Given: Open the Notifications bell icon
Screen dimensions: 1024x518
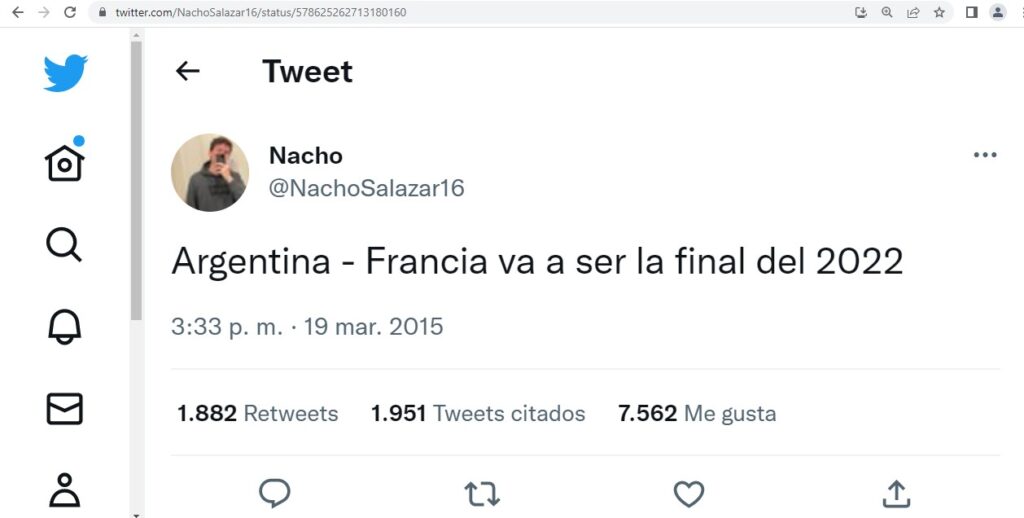Looking at the screenshot, I should click(x=65, y=326).
